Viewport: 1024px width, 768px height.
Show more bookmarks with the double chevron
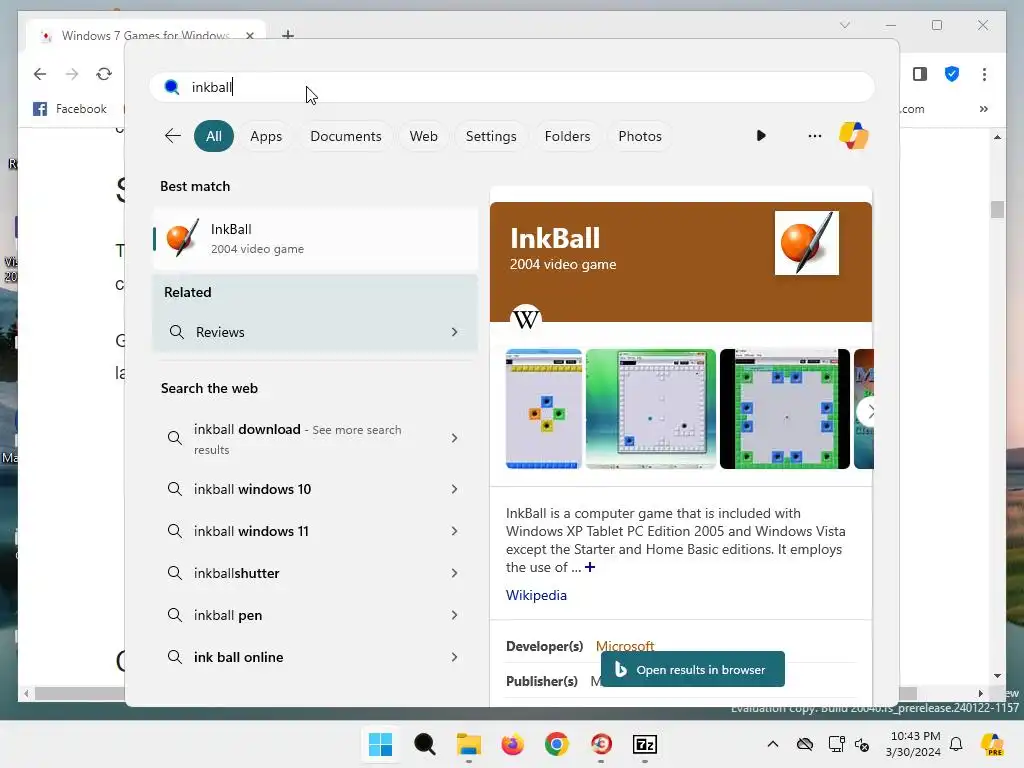(x=984, y=109)
